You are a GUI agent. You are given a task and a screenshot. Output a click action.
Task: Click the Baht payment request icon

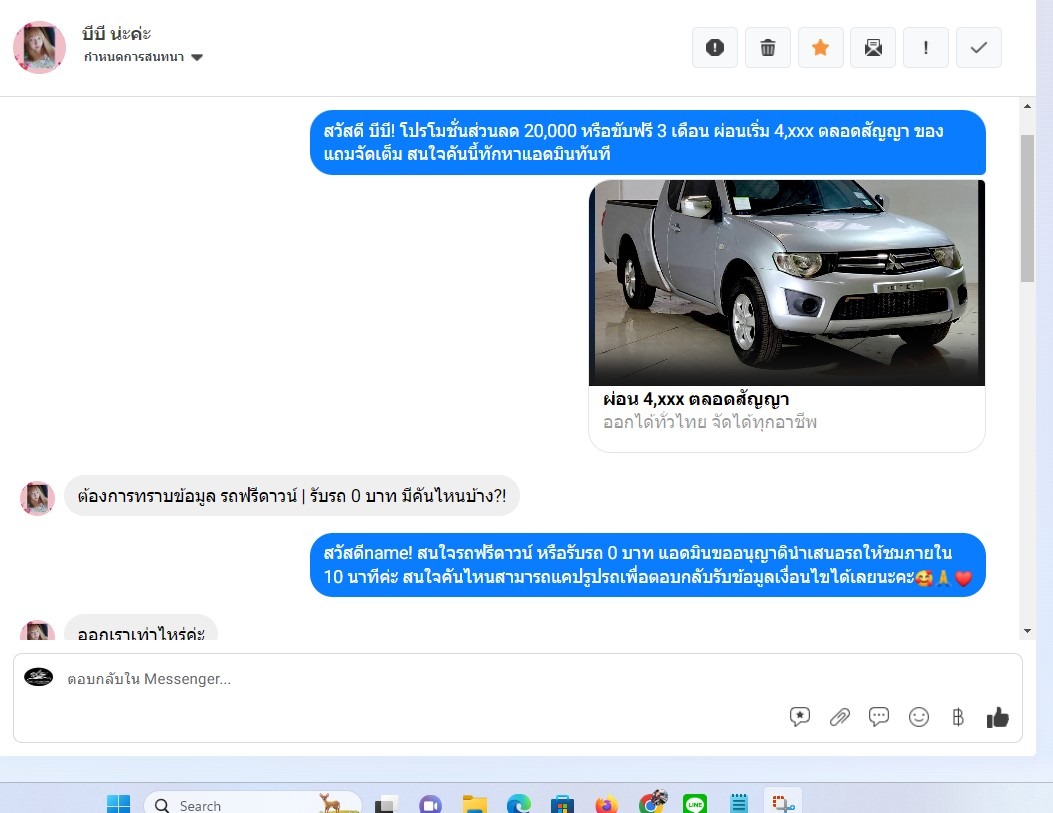(x=958, y=717)
